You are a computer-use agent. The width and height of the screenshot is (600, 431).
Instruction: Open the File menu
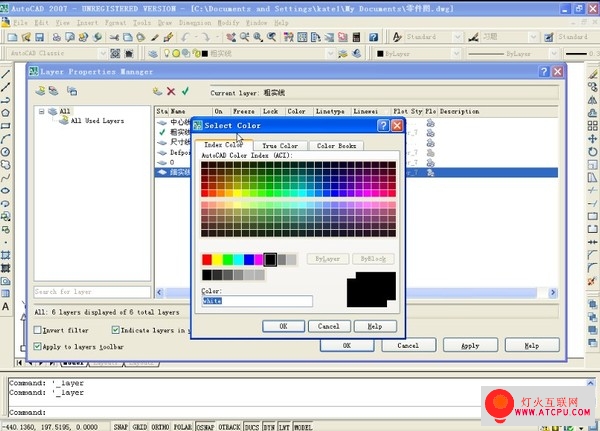(x=20, y=23)
